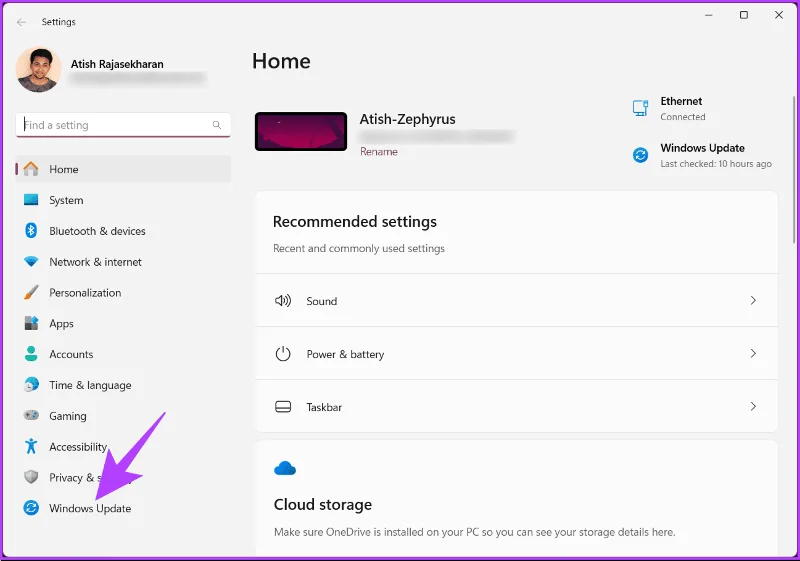Click the Bluetooth icon in sidebar
Viewport: 800px width, 561px height.
click(x=31, y=231)
